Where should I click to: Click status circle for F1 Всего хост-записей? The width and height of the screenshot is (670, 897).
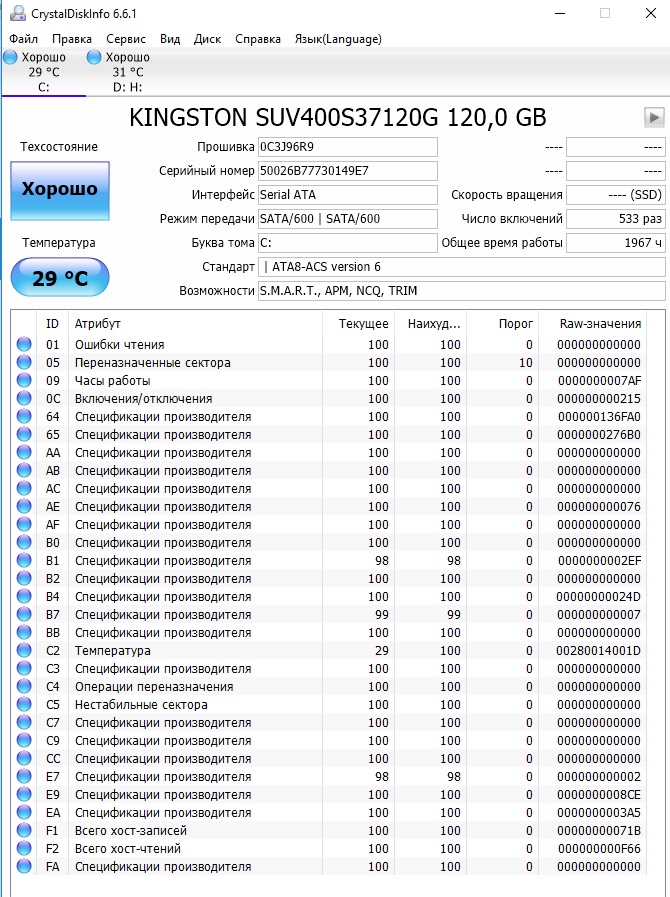pos(24,830)
